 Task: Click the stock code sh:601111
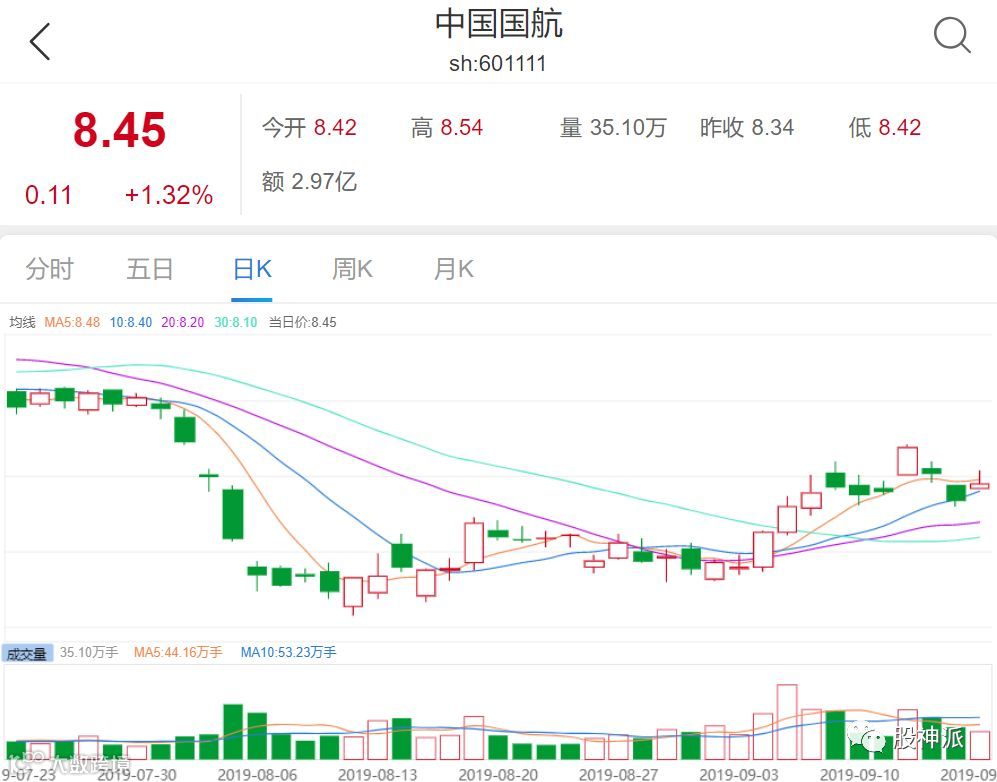point(498,64)
